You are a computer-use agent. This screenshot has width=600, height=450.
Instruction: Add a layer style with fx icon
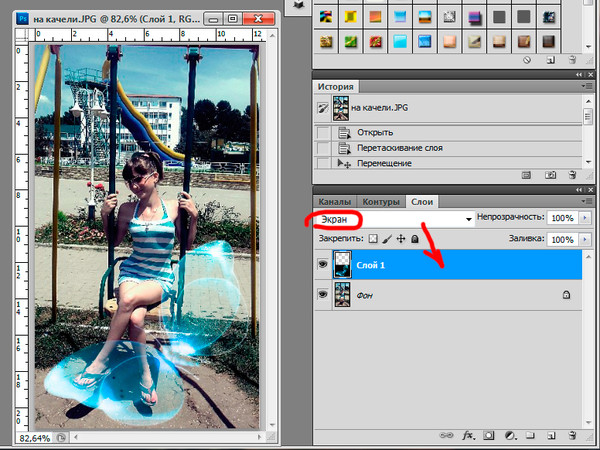click(467, 435)
